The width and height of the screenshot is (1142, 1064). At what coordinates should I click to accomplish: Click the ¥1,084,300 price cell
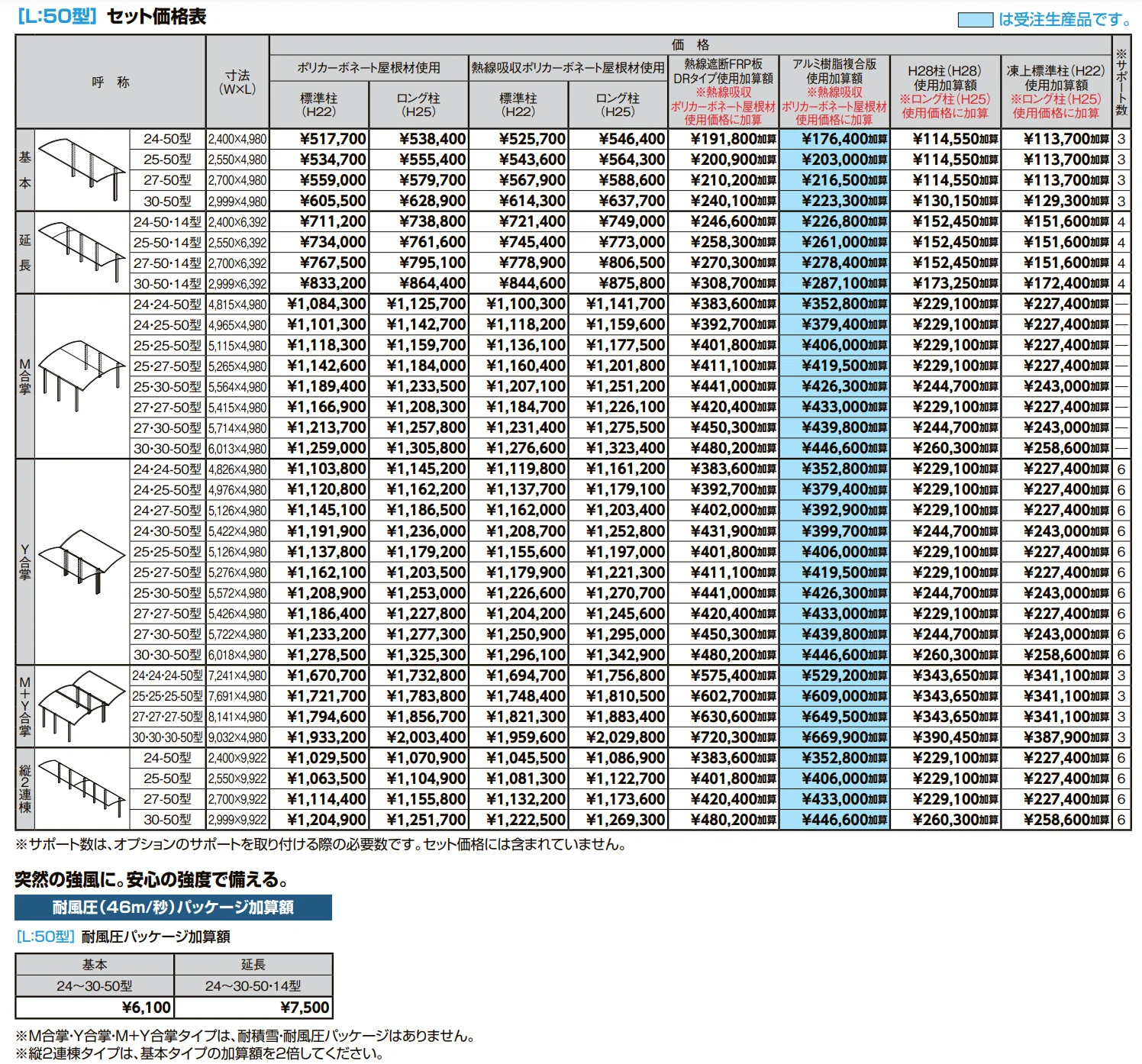[x=319, y=304]
